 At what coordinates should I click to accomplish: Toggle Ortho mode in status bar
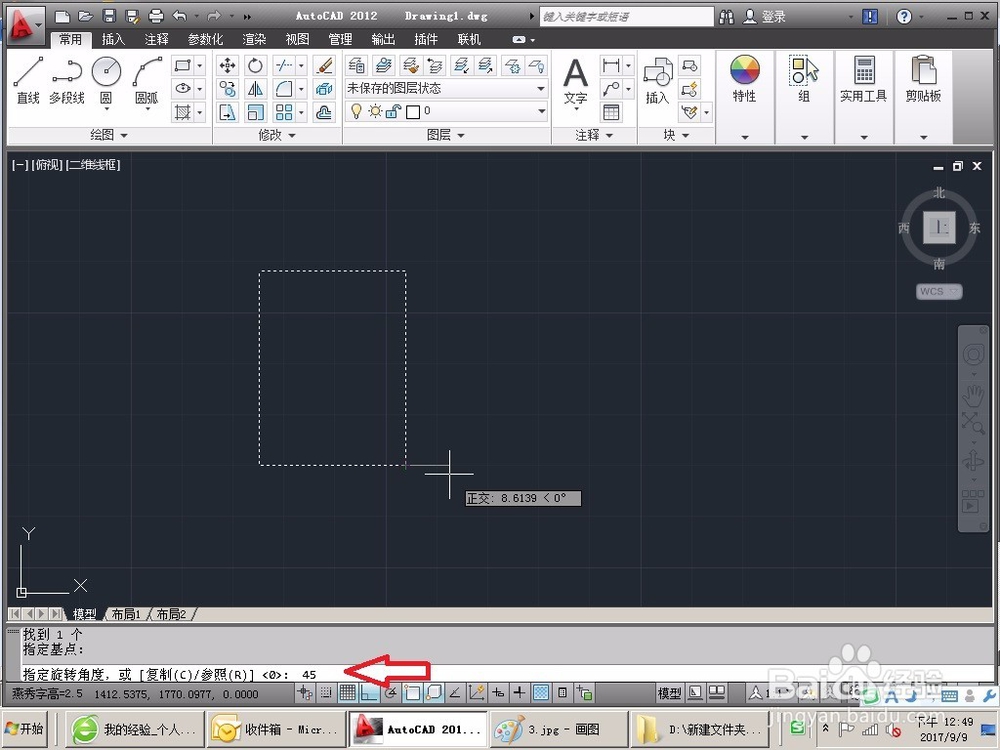369,693
